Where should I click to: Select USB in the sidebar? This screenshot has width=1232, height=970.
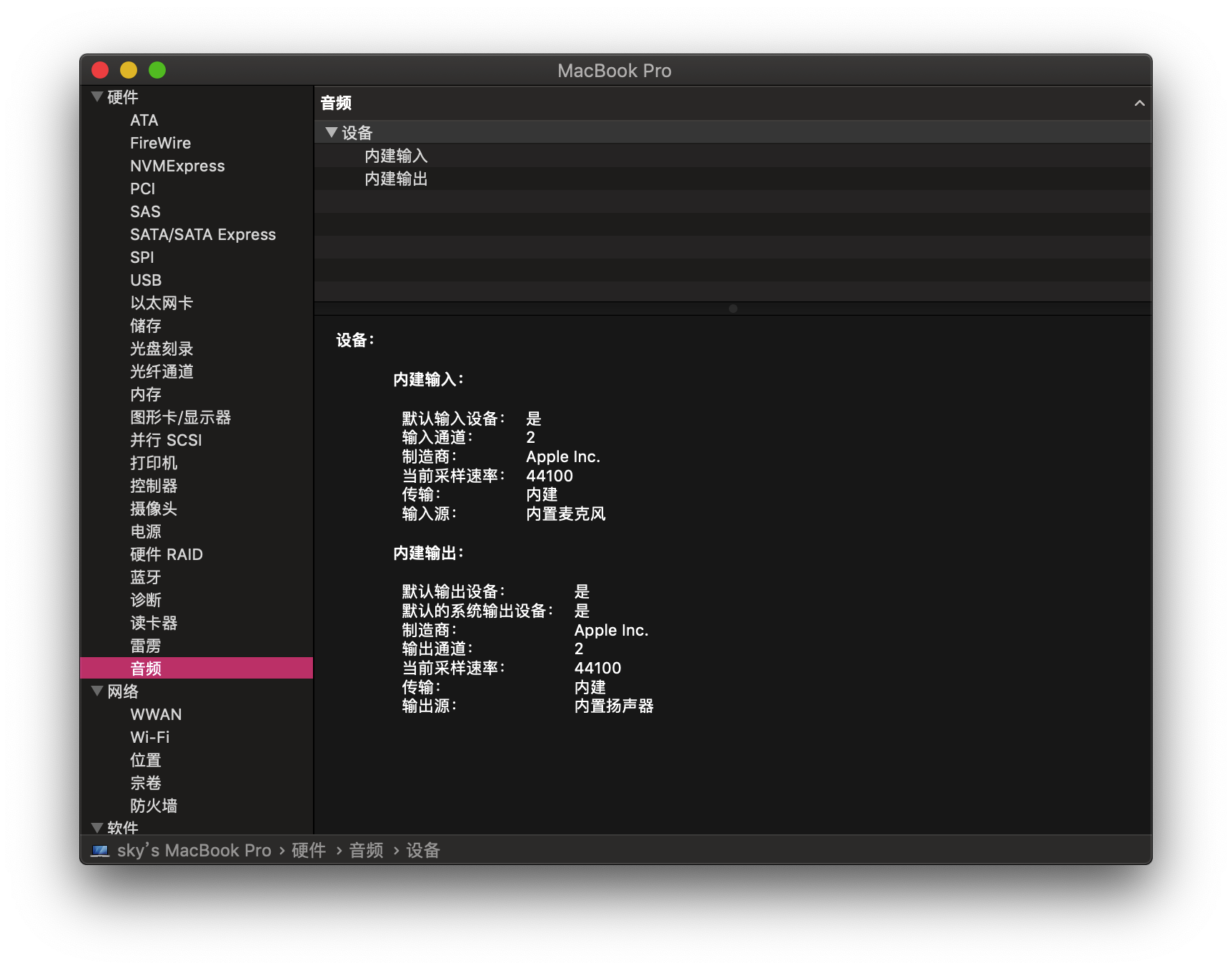click(197, 280)
